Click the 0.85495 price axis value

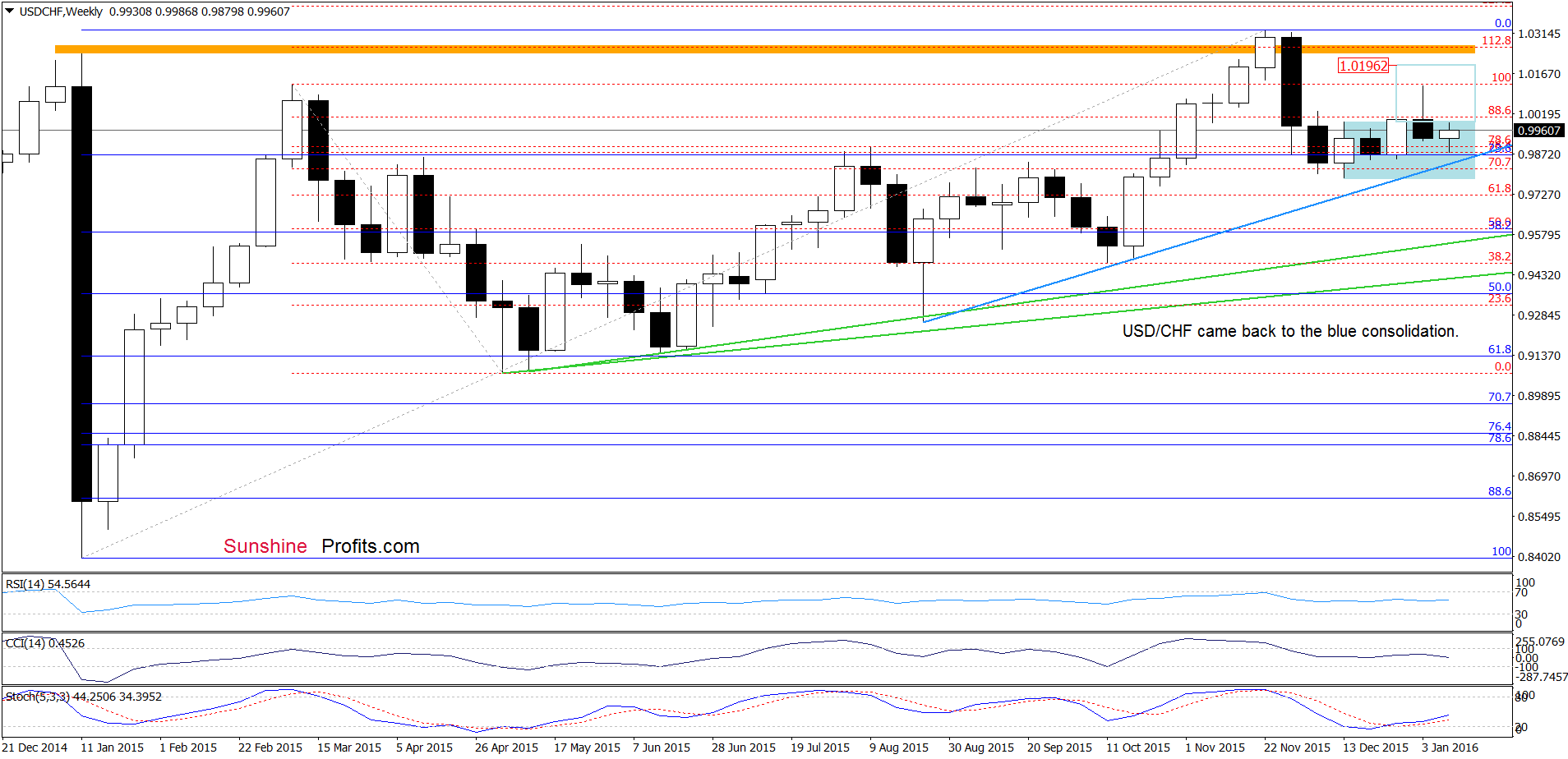pos(1539,517)
